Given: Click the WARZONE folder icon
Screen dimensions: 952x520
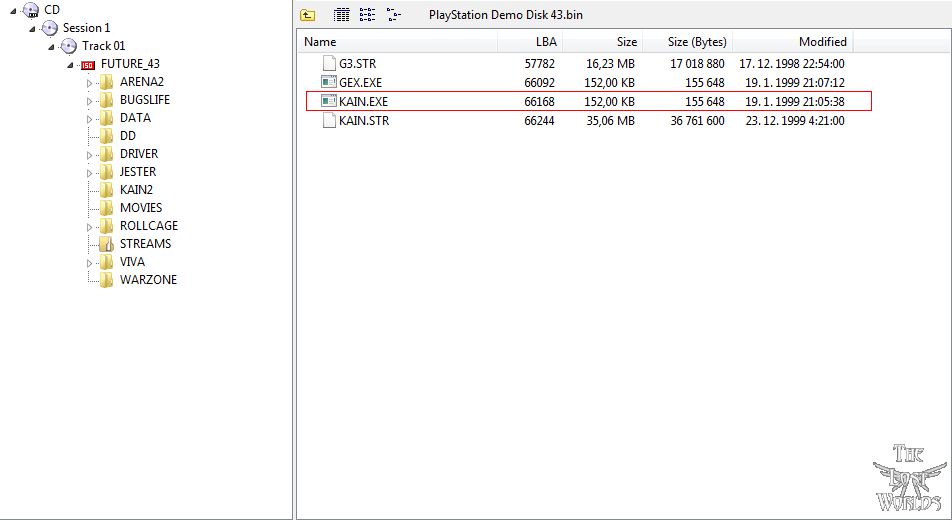Looking at the screenshot, I should [x=106, y=279].
